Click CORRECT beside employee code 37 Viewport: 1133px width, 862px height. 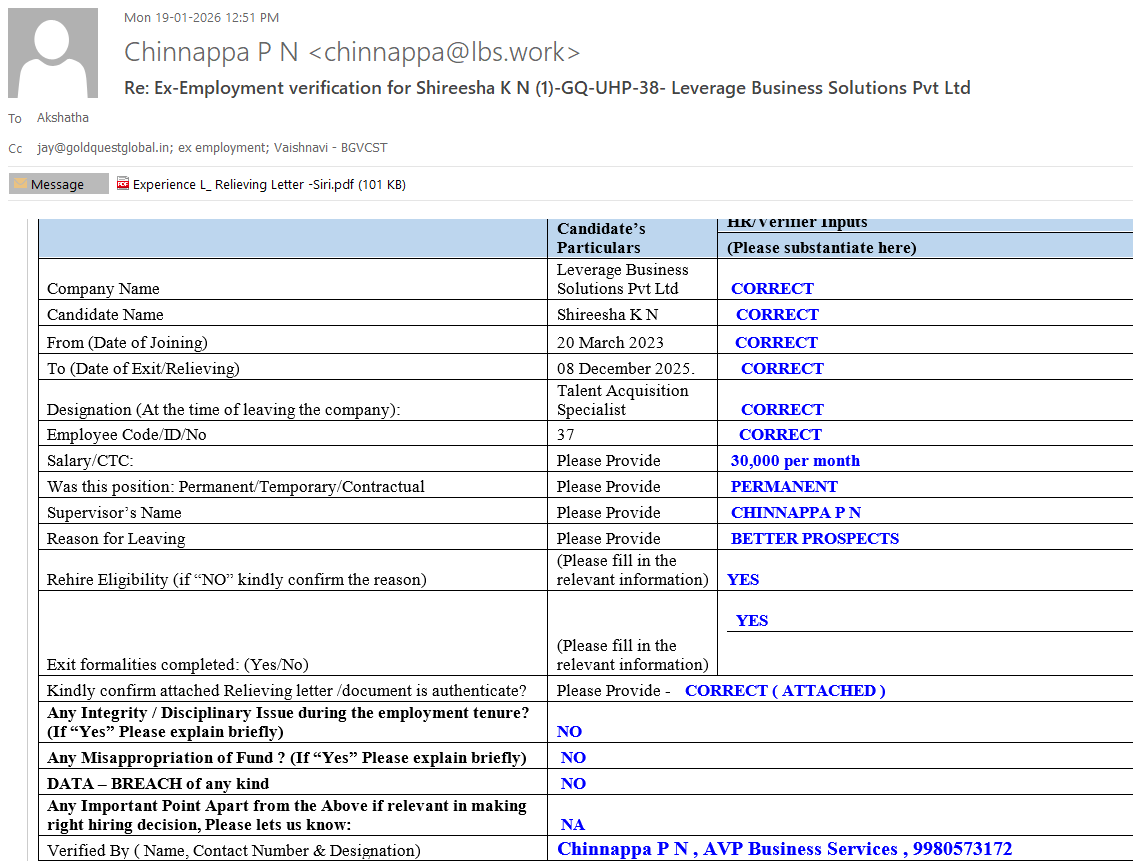780,434
